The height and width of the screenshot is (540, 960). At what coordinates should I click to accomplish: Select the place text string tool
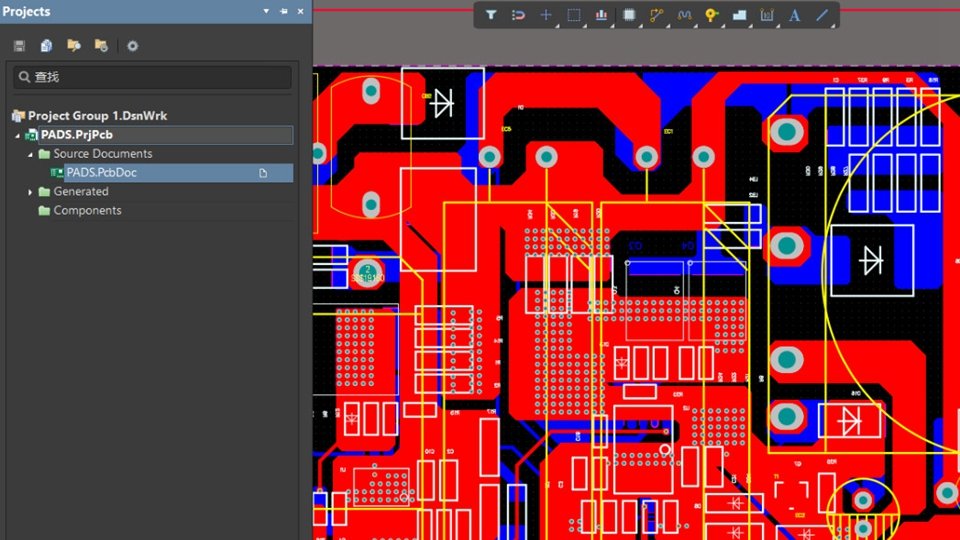coord(795,15)
